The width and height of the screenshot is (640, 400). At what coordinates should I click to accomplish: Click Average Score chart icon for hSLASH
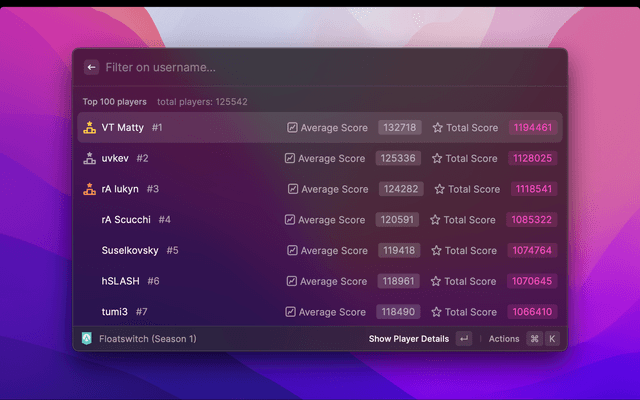(290, 281)
